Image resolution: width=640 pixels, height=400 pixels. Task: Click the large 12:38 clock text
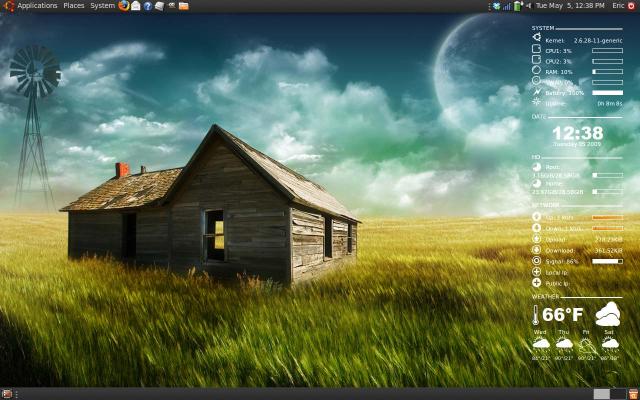click(x=578, y=133)
